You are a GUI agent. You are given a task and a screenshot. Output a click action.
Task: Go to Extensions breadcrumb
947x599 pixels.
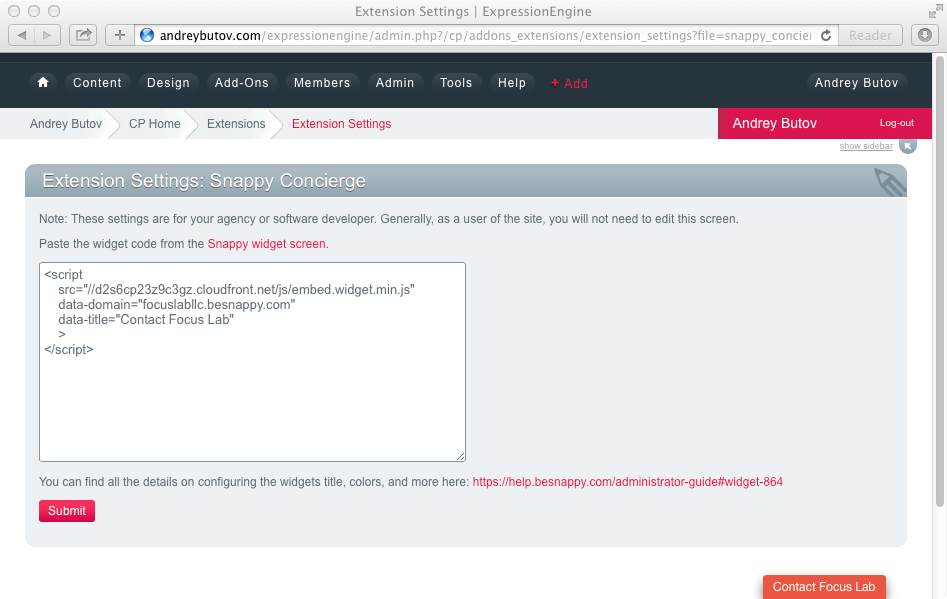click(236, 124)
